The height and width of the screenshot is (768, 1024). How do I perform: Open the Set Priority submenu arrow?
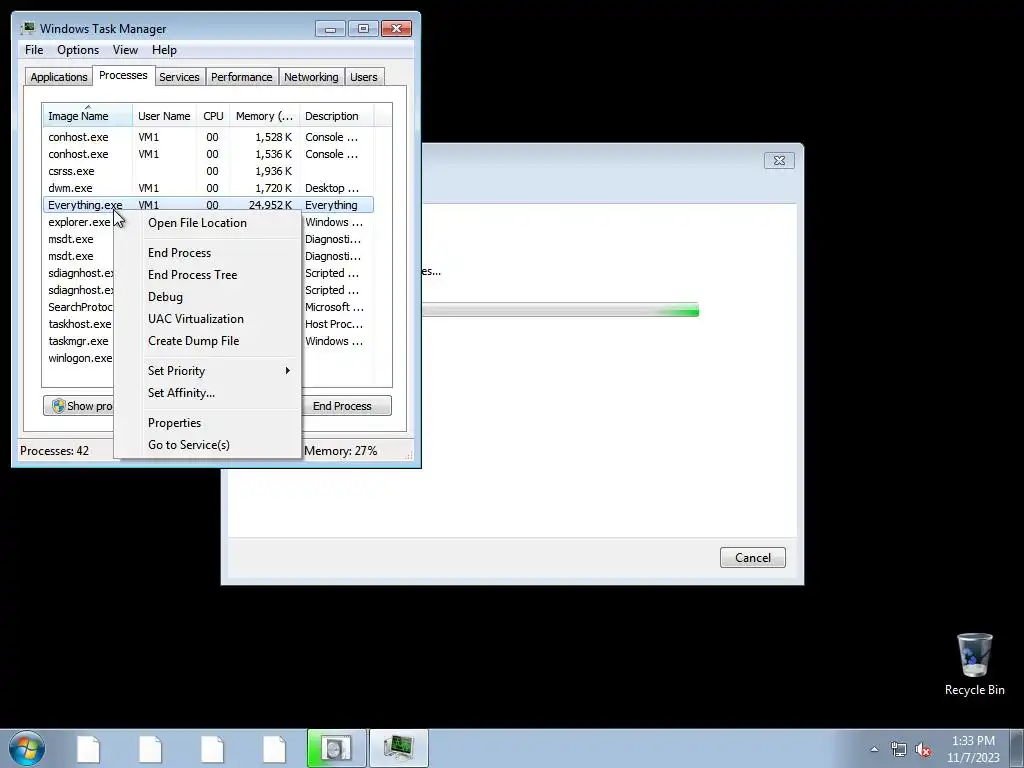coord(287,370)
